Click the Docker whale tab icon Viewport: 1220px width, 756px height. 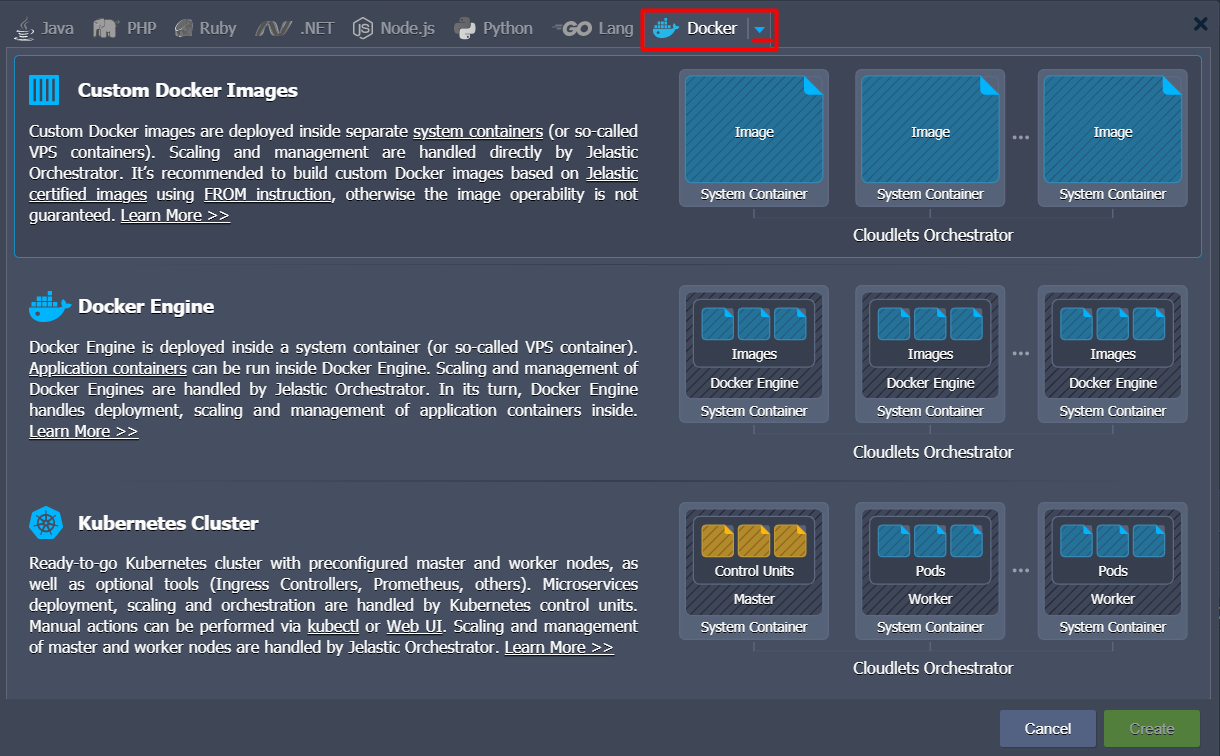(666, 28)
